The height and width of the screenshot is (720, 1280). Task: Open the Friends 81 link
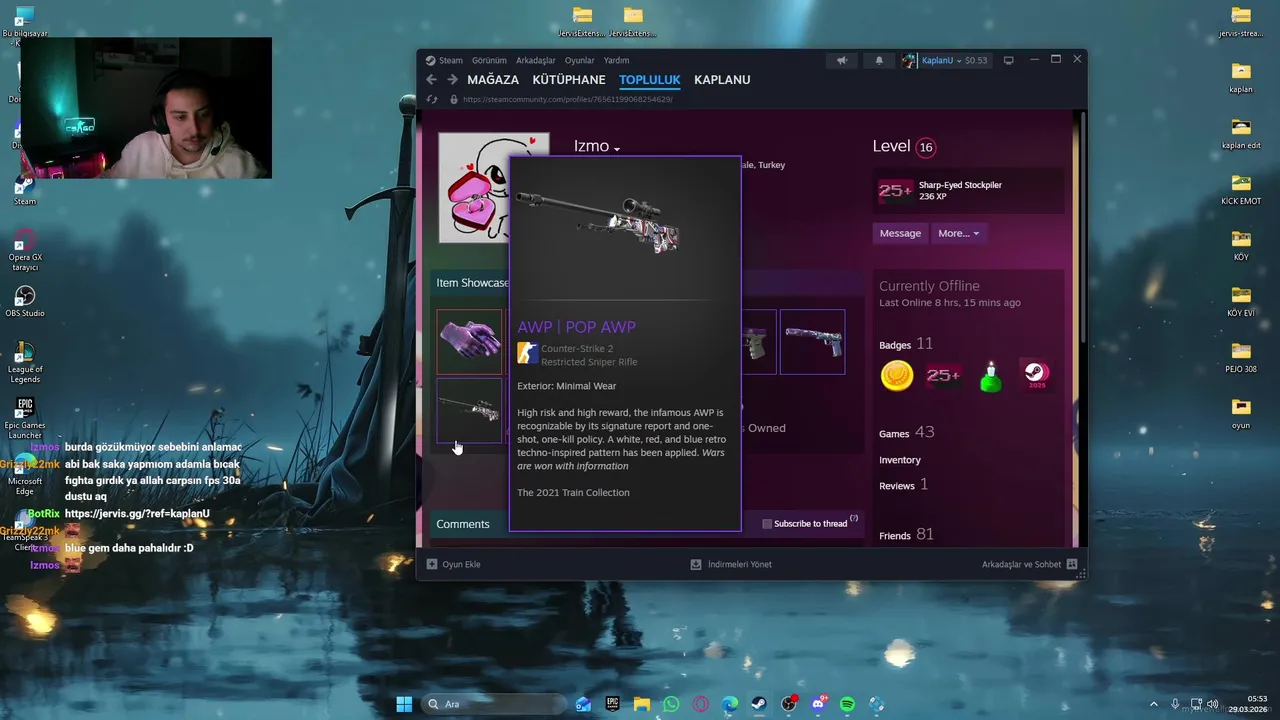906,535
